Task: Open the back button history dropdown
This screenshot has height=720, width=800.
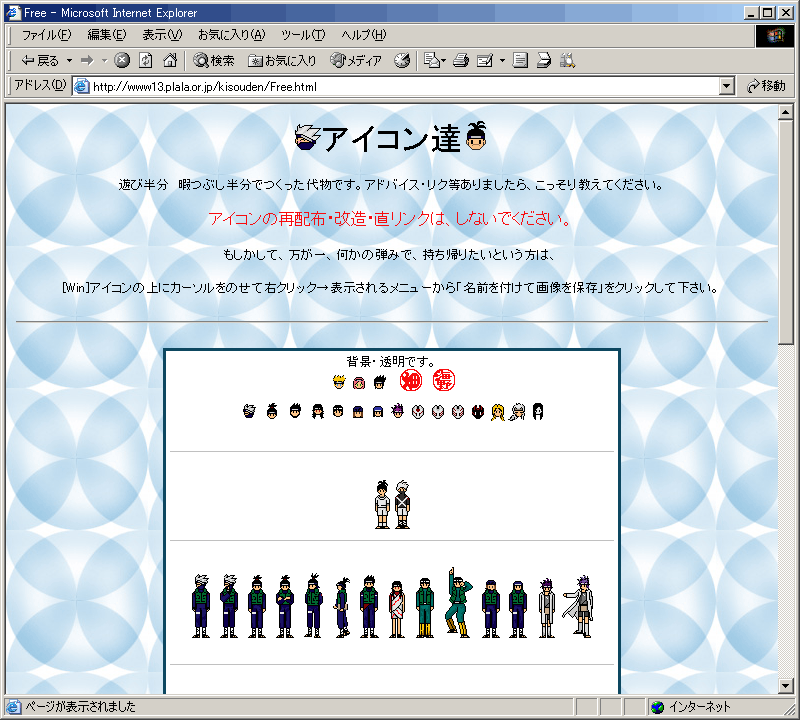Action: tap(69, 61)
